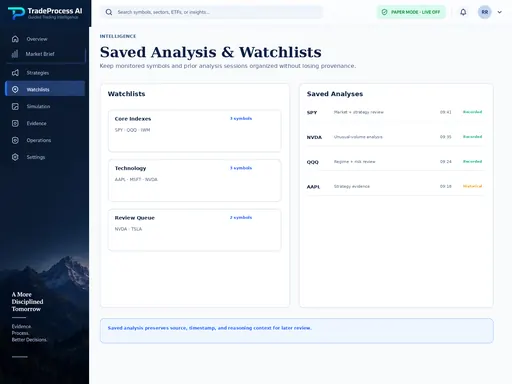512x384 pixels.
Task: Click Review Queue 2 symbols link
Action: pos(241,218)
